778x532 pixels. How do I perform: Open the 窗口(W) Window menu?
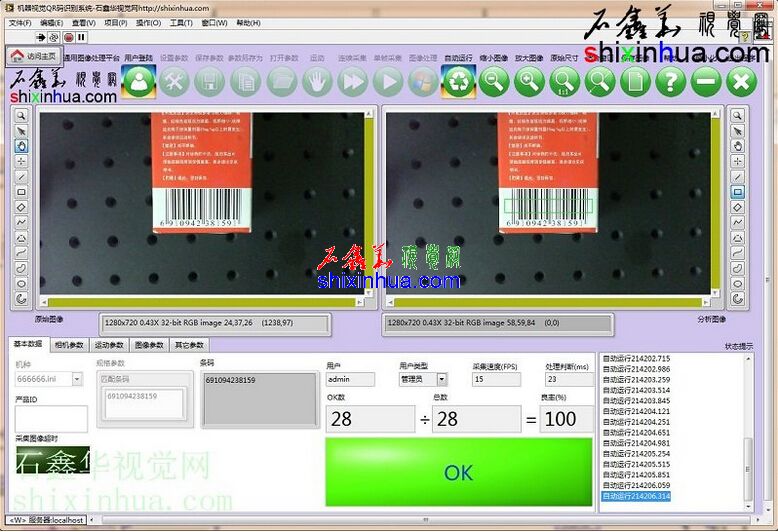coord(214,23)
